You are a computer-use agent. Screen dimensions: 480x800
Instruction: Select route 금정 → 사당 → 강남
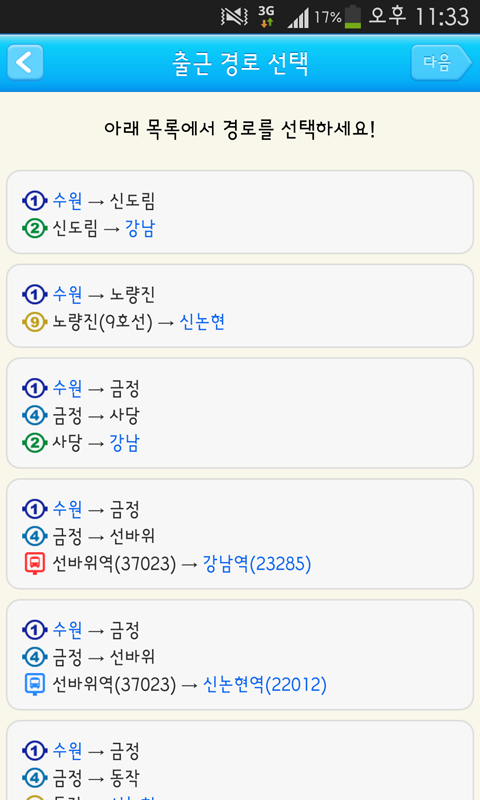(240, 413)
